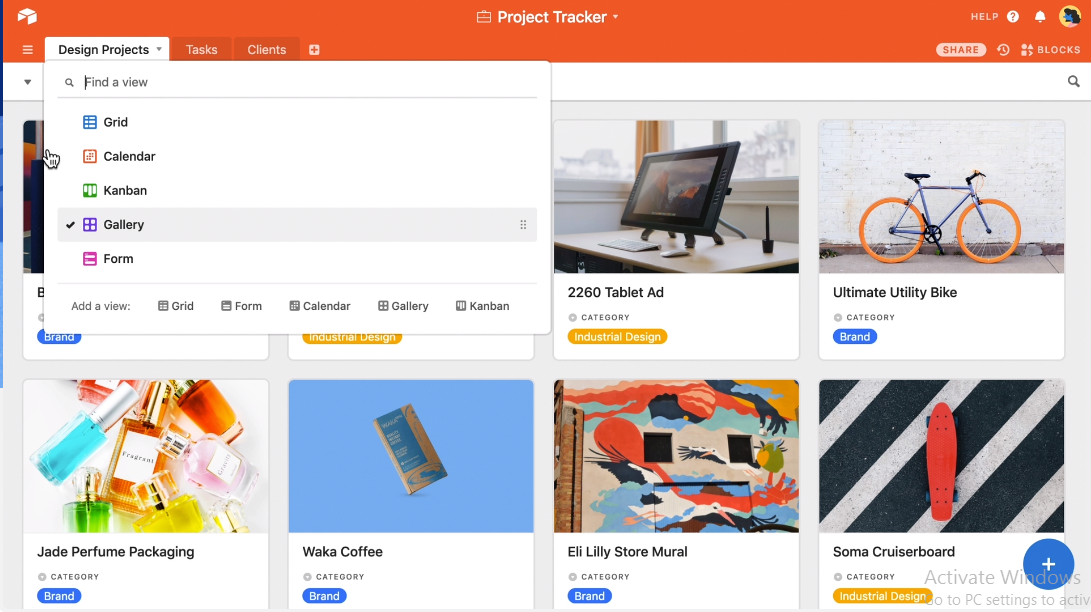Viewport: 1091px width, 612px height.
Task: Open the Design Projects tab dropdown arrow
Action: coord(159,49)
